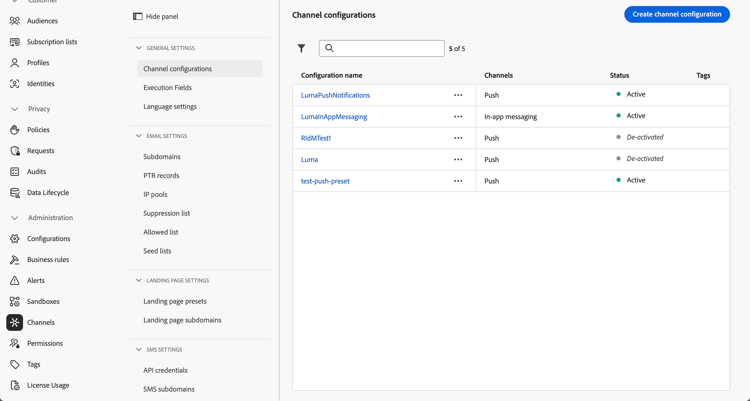
Task: Collapse the Privacy sidebar group
Action: (x=15, y=109)
